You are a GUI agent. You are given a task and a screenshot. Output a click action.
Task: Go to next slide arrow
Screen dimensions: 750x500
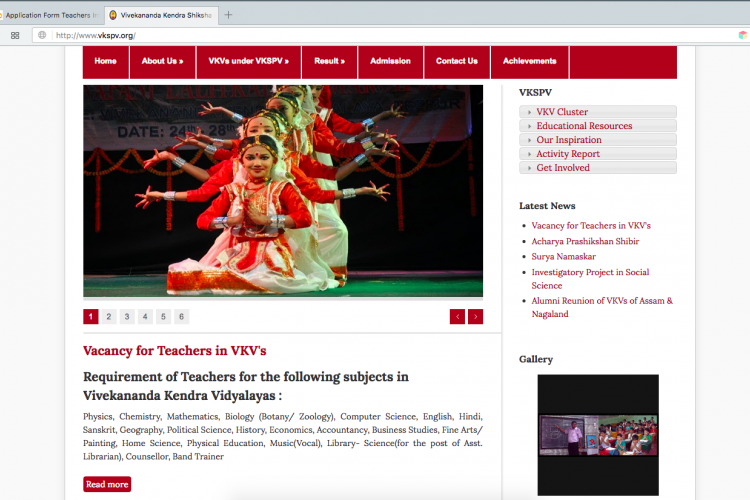point(475,316)
